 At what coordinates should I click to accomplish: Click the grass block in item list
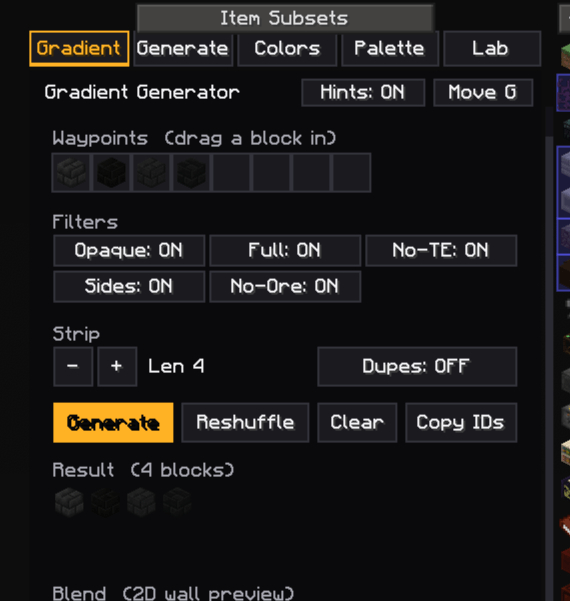coord(565,56)
